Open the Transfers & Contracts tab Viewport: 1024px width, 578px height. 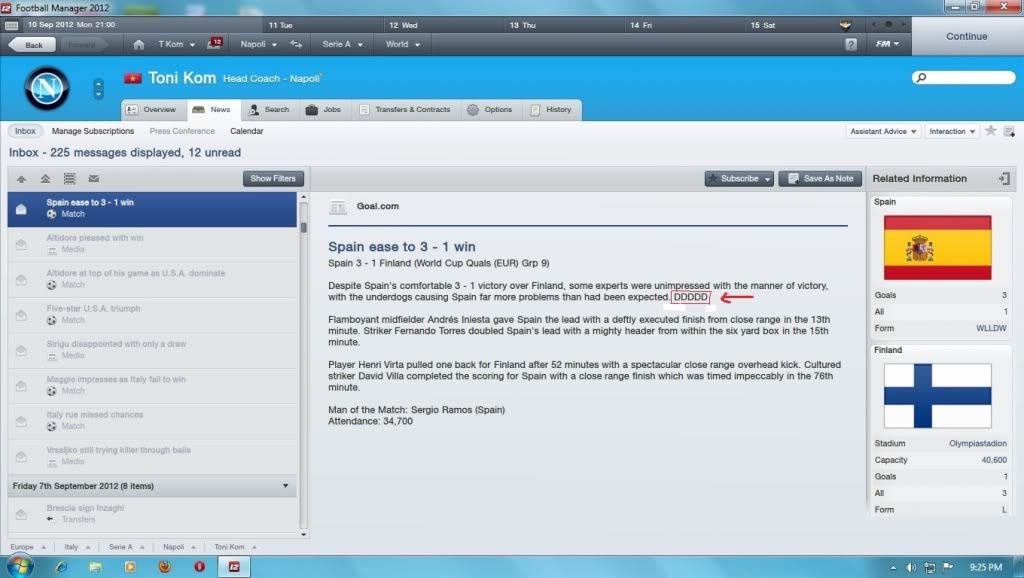click(406, 110)
